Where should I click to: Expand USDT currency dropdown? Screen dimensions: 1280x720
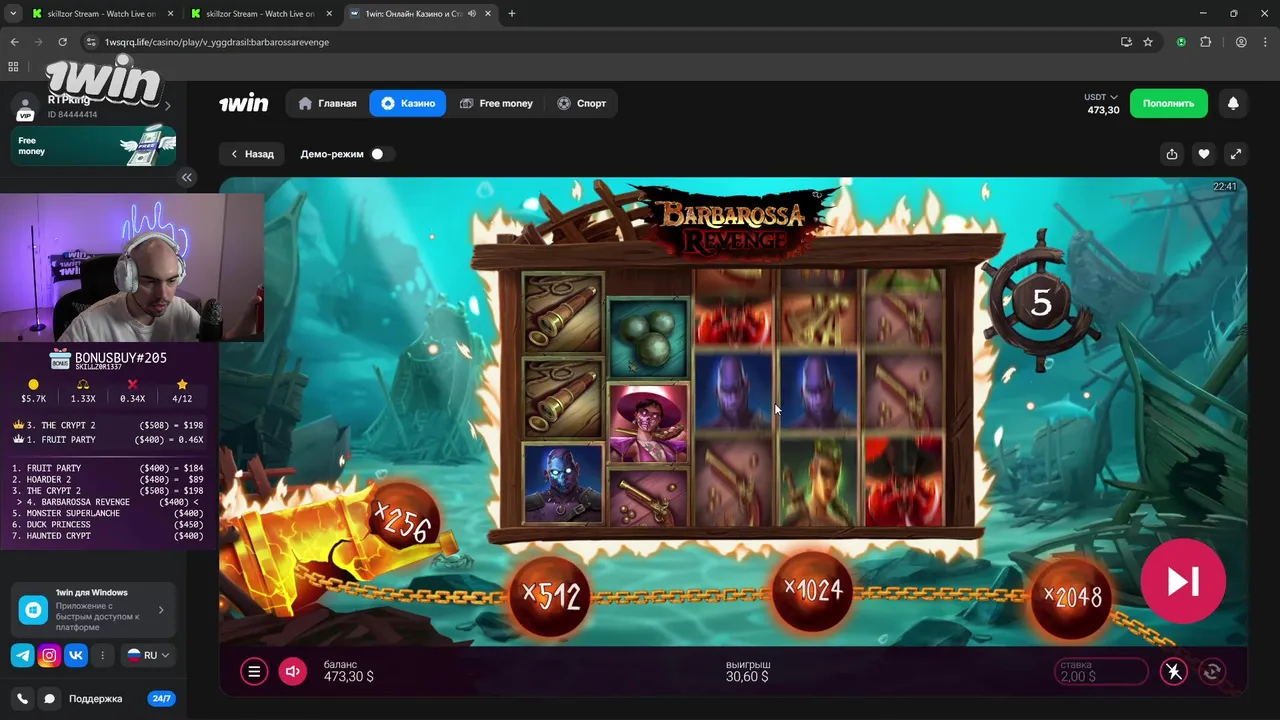(1101, 97)
